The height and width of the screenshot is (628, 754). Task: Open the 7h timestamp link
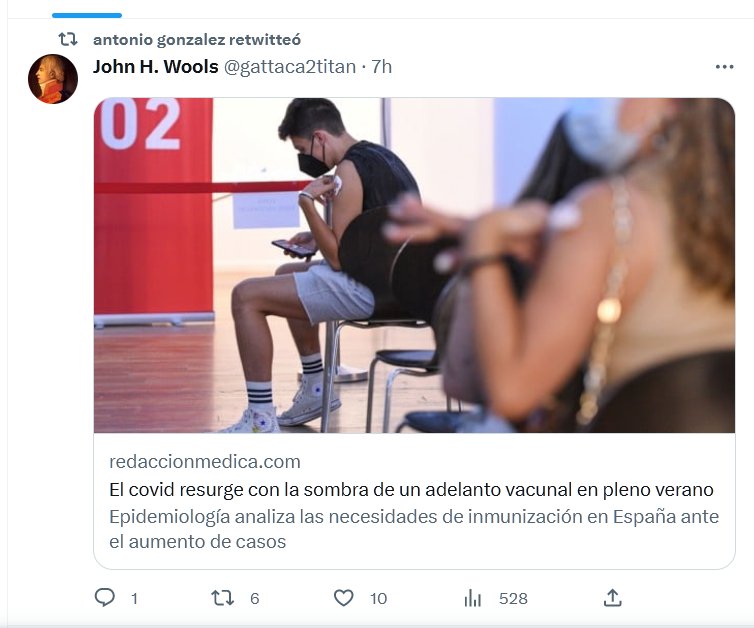point(381,67)
